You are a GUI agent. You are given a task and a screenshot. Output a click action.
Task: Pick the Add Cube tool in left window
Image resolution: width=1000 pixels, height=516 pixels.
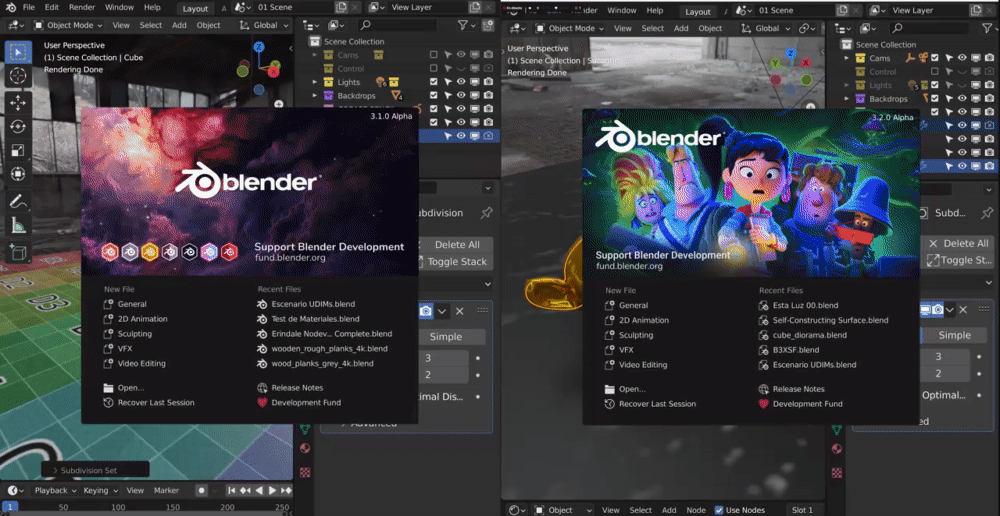pyautogui.click(x=18, y=251)
